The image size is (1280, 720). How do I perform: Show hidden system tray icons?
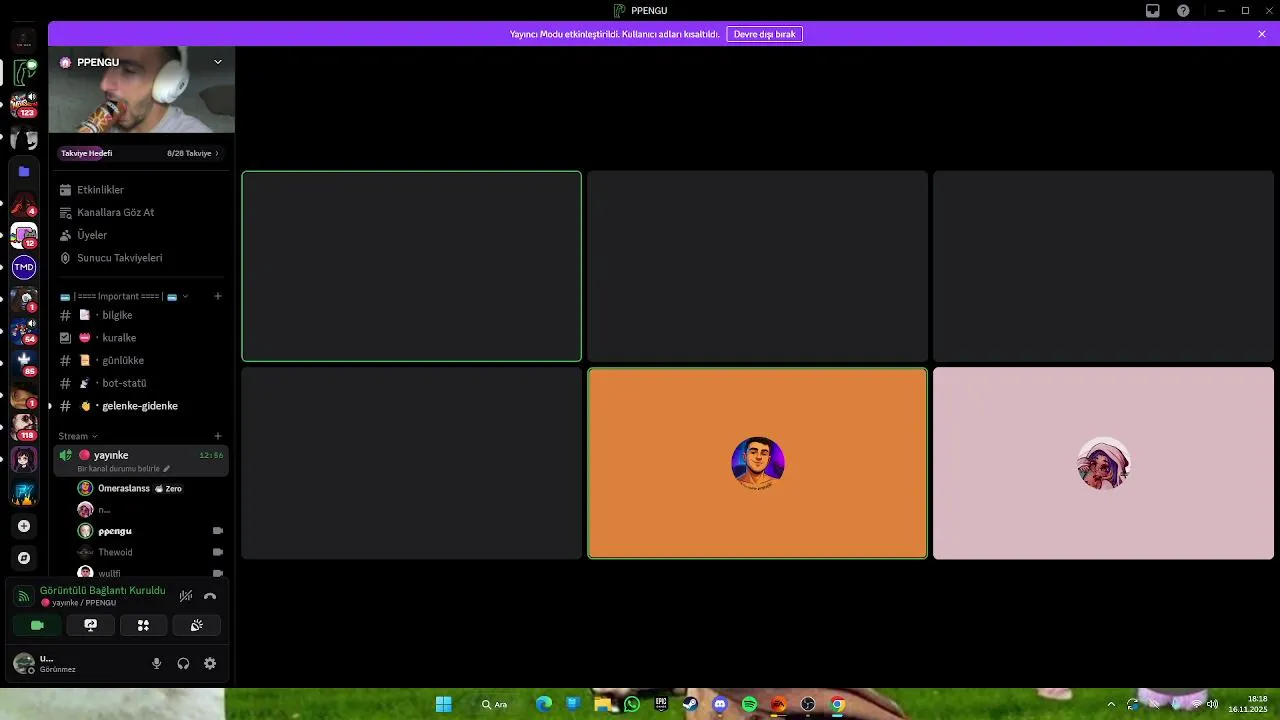coord(1110,704)
